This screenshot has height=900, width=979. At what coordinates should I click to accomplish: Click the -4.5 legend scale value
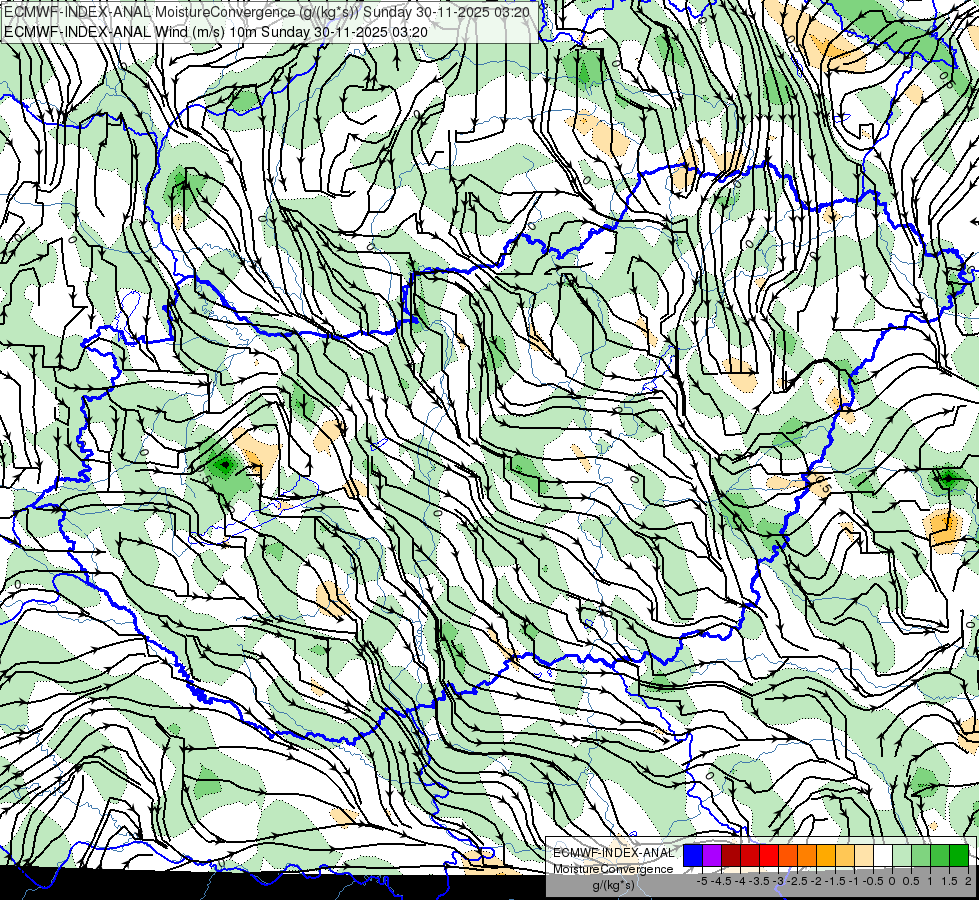click(723, 881)
